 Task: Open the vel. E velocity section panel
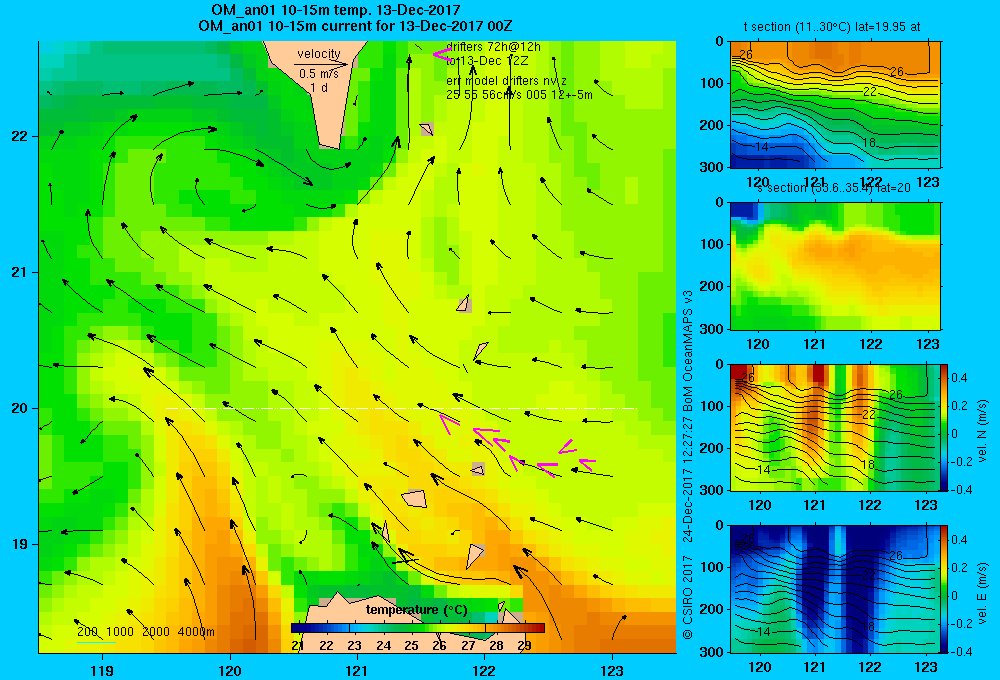(x=835, y=589)
